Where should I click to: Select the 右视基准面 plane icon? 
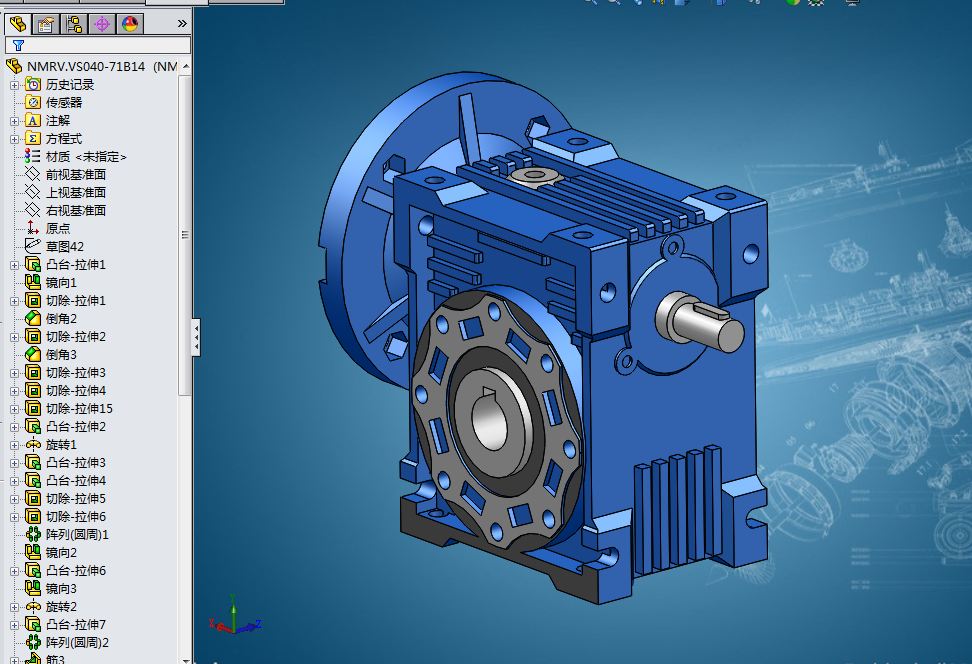32,210
